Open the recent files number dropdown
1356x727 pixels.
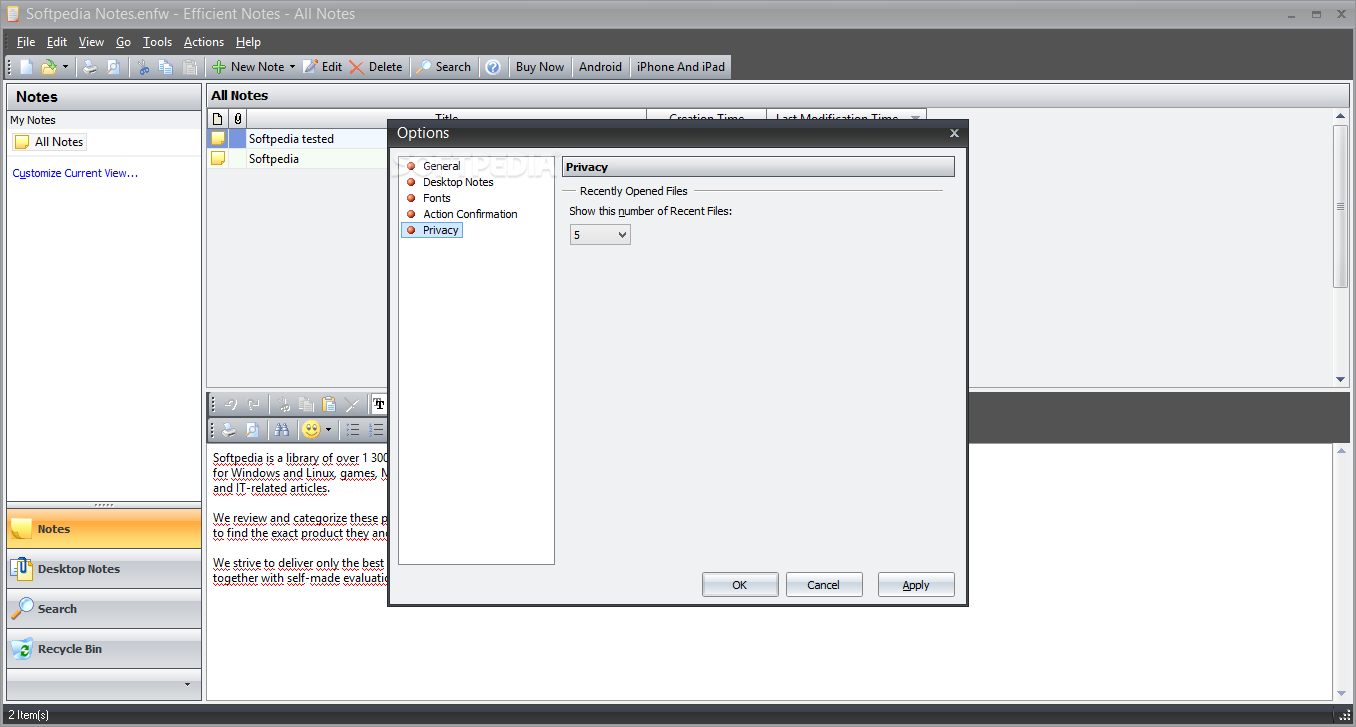coord(600,235)
